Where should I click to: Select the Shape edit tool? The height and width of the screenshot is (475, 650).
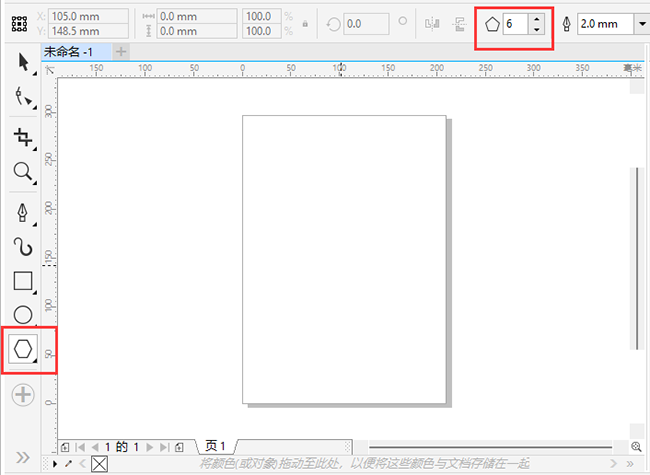(x=23, y=97)
